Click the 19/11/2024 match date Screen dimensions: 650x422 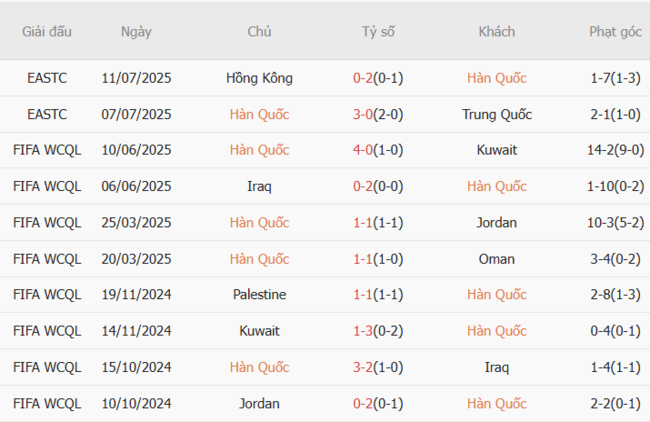pos(137,295)
